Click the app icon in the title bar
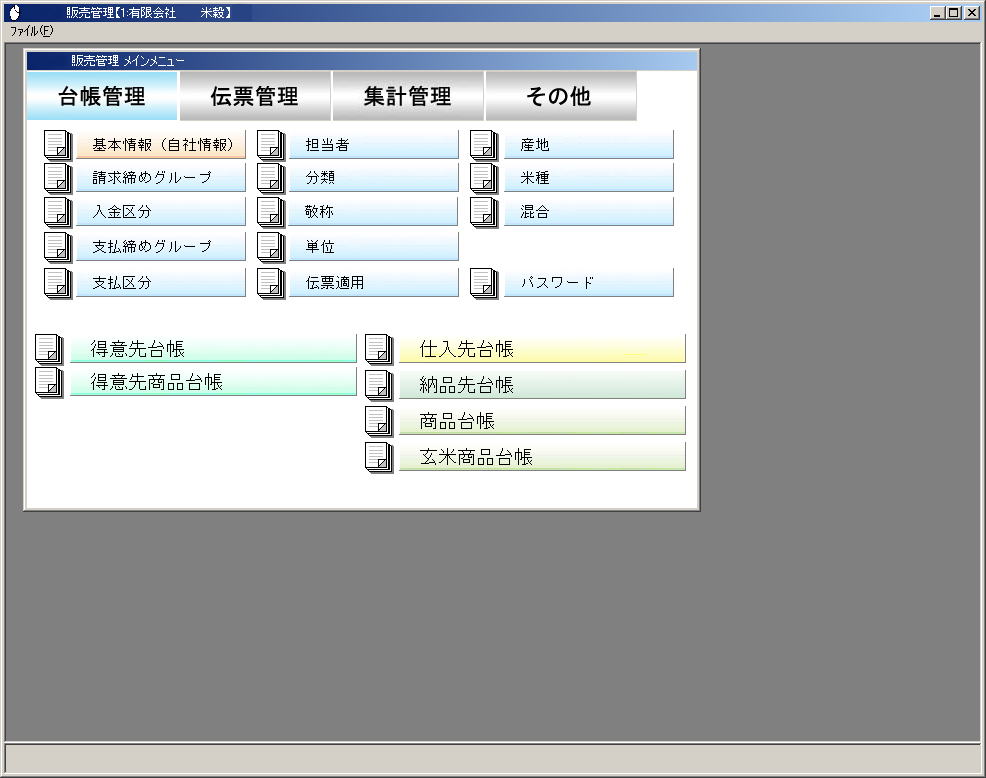 tap(13, 13)
